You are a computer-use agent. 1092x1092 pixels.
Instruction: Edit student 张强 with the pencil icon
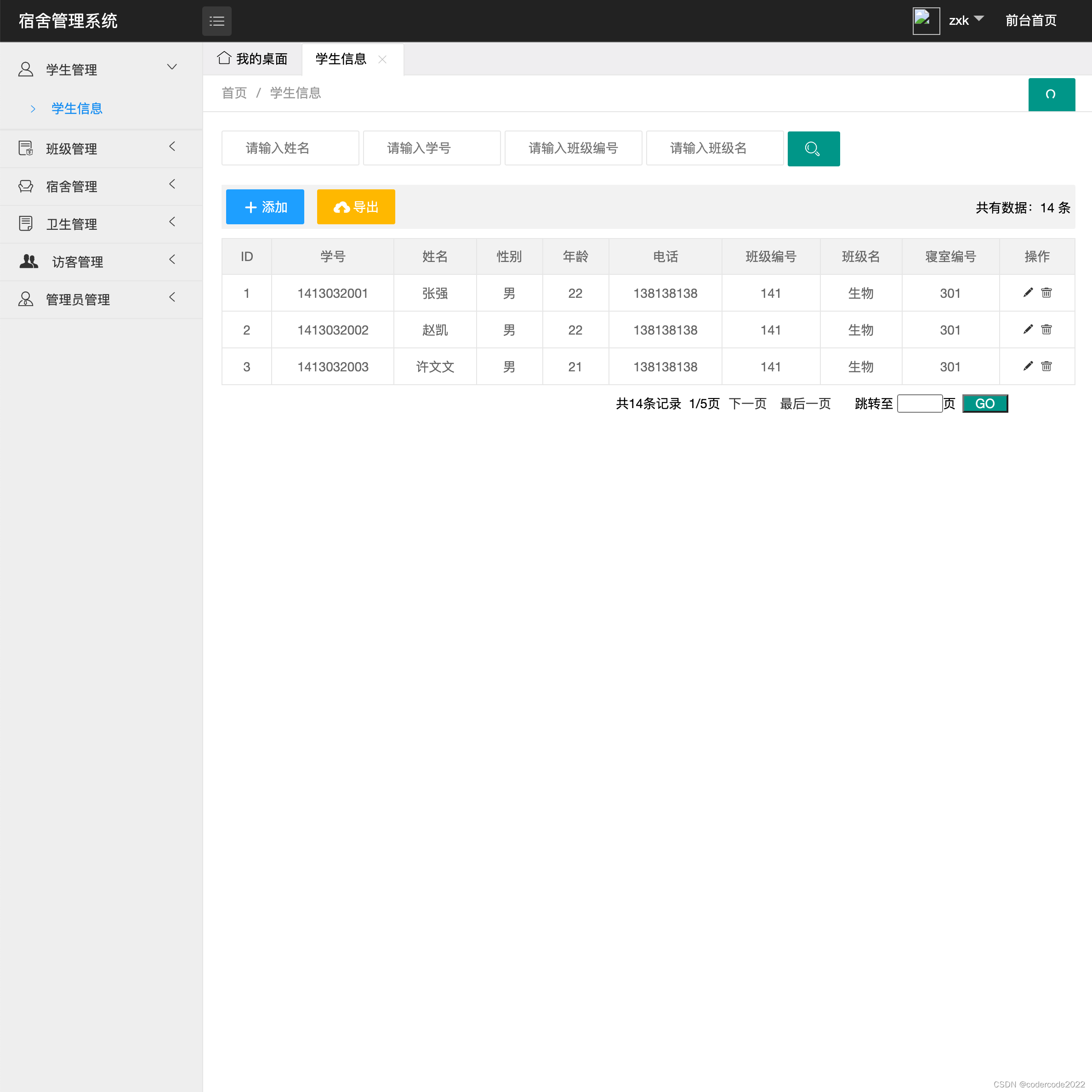coord(1027,293)
